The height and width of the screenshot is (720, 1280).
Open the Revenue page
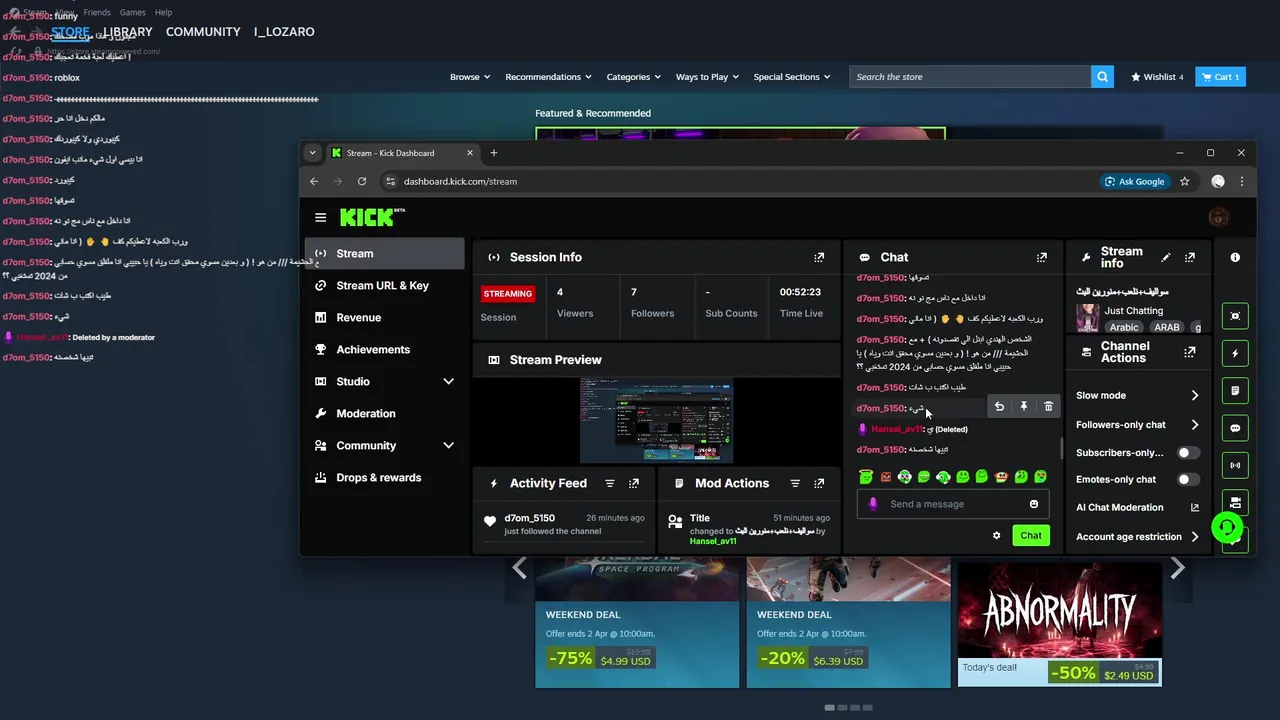(385, 318)
